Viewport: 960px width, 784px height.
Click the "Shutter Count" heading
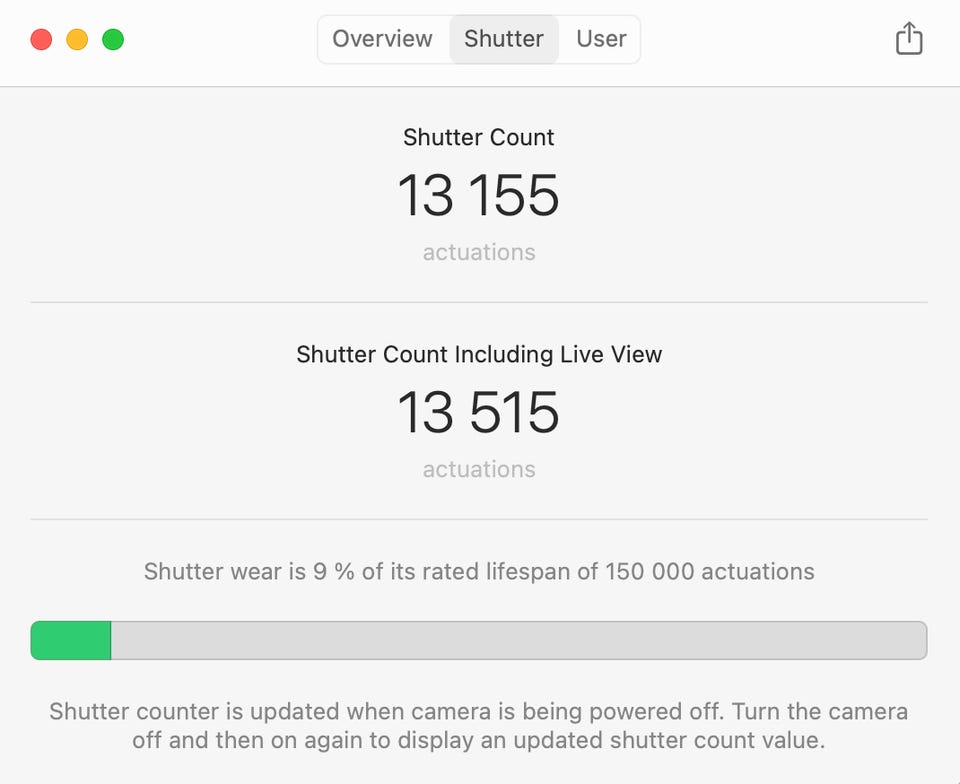tap(478, 137)
